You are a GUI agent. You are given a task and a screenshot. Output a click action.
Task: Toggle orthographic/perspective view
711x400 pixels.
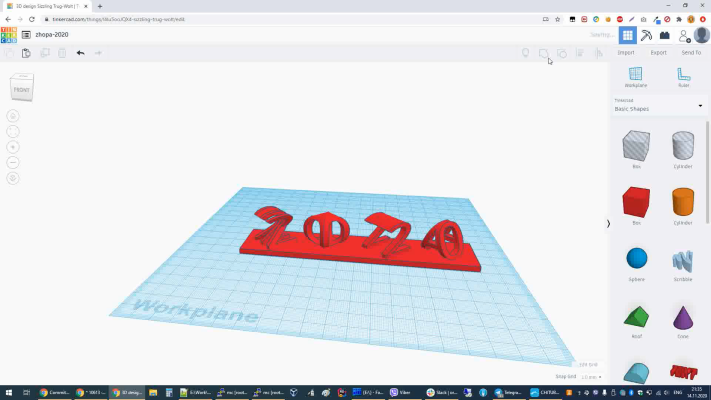pos(13,178)
